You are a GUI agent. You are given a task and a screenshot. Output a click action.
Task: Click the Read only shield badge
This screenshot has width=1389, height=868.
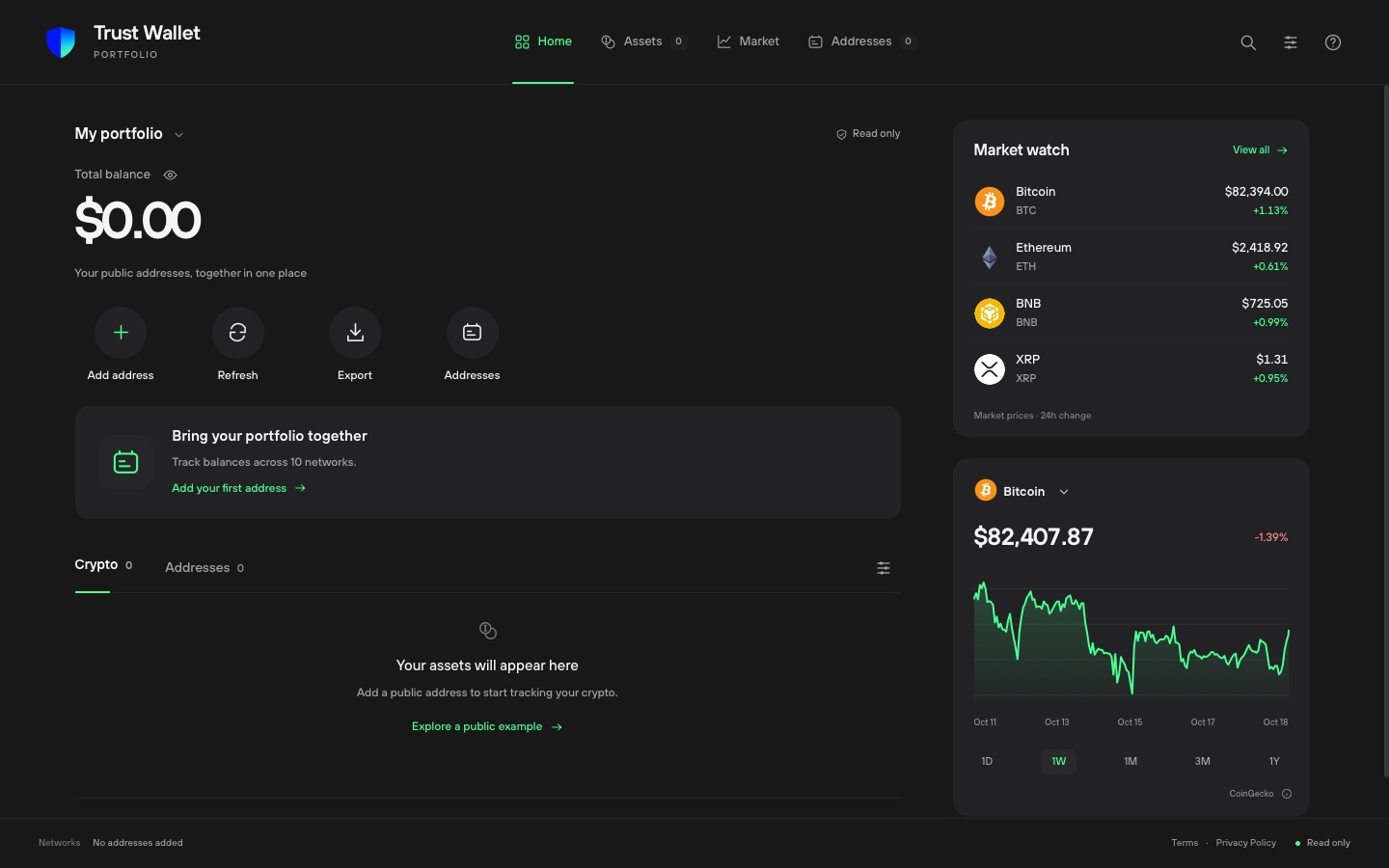(x=868, y=134)
